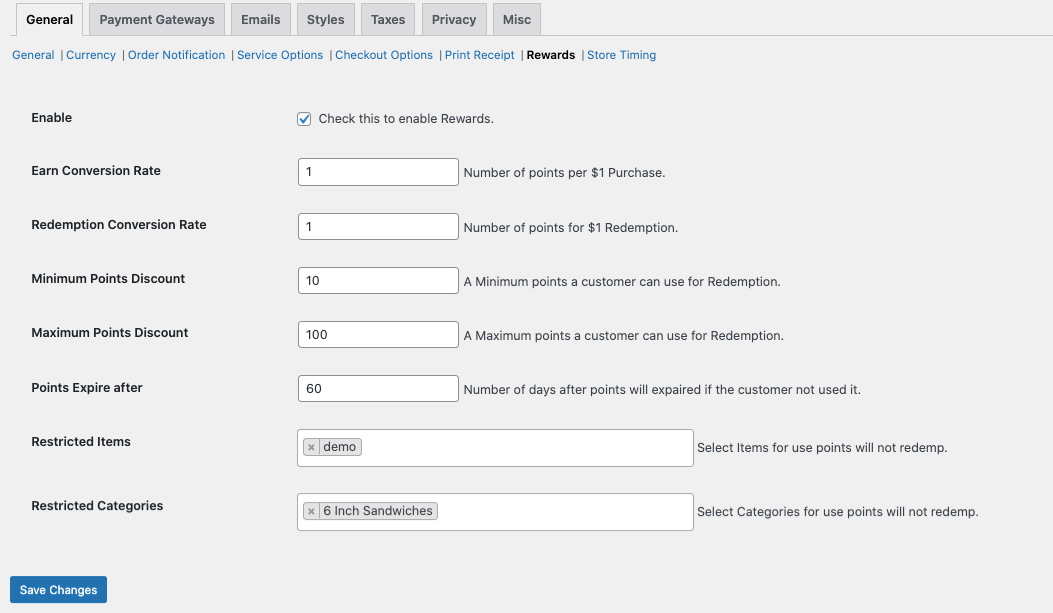Viewport: 1053px width, 613px height.
Task: Switch to the Payment Gateways tab
Action: 157,20
